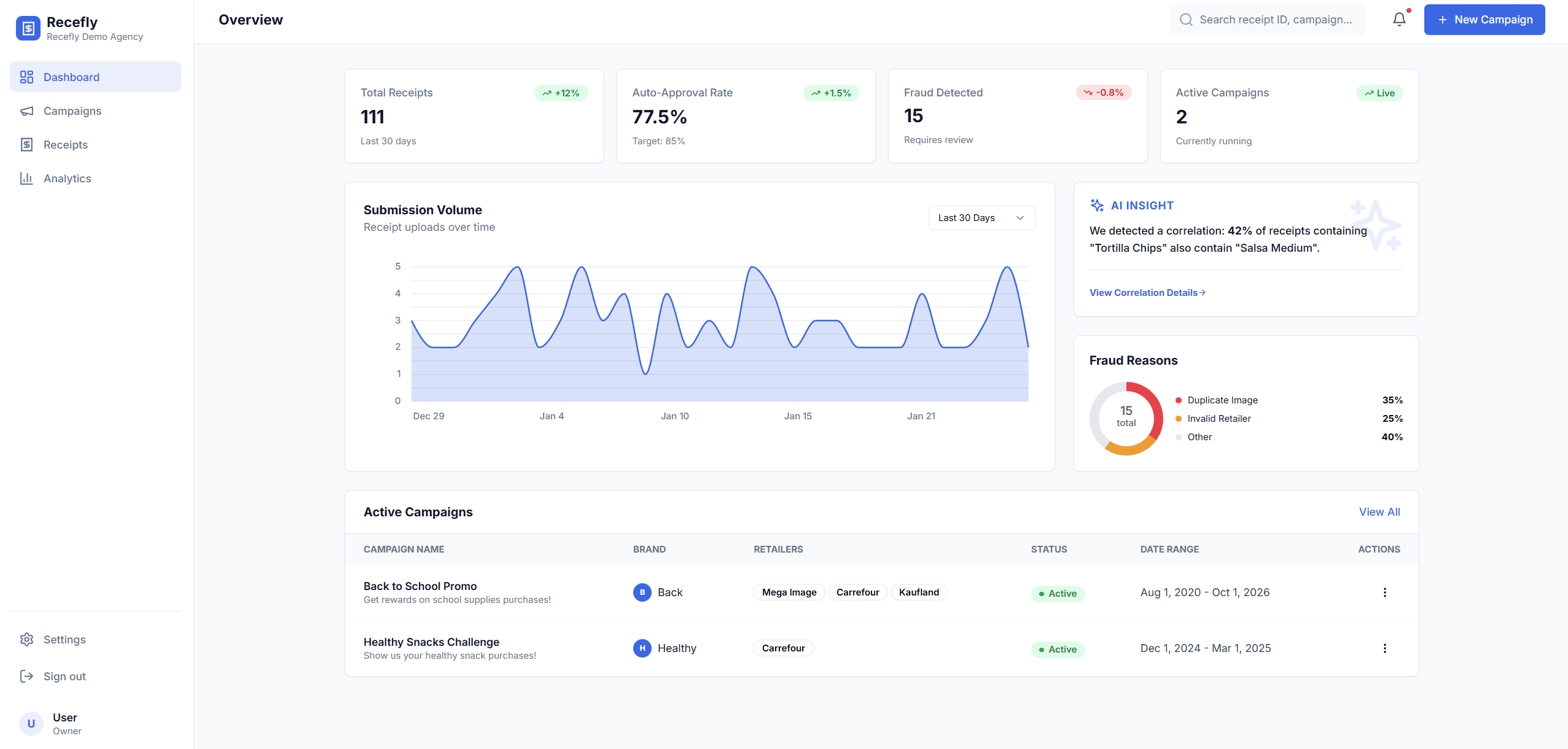Open actions menu for Healthy Snacks Challenge
The height and width of the screenshot is (749, 1568).
tap(1384, 648)
